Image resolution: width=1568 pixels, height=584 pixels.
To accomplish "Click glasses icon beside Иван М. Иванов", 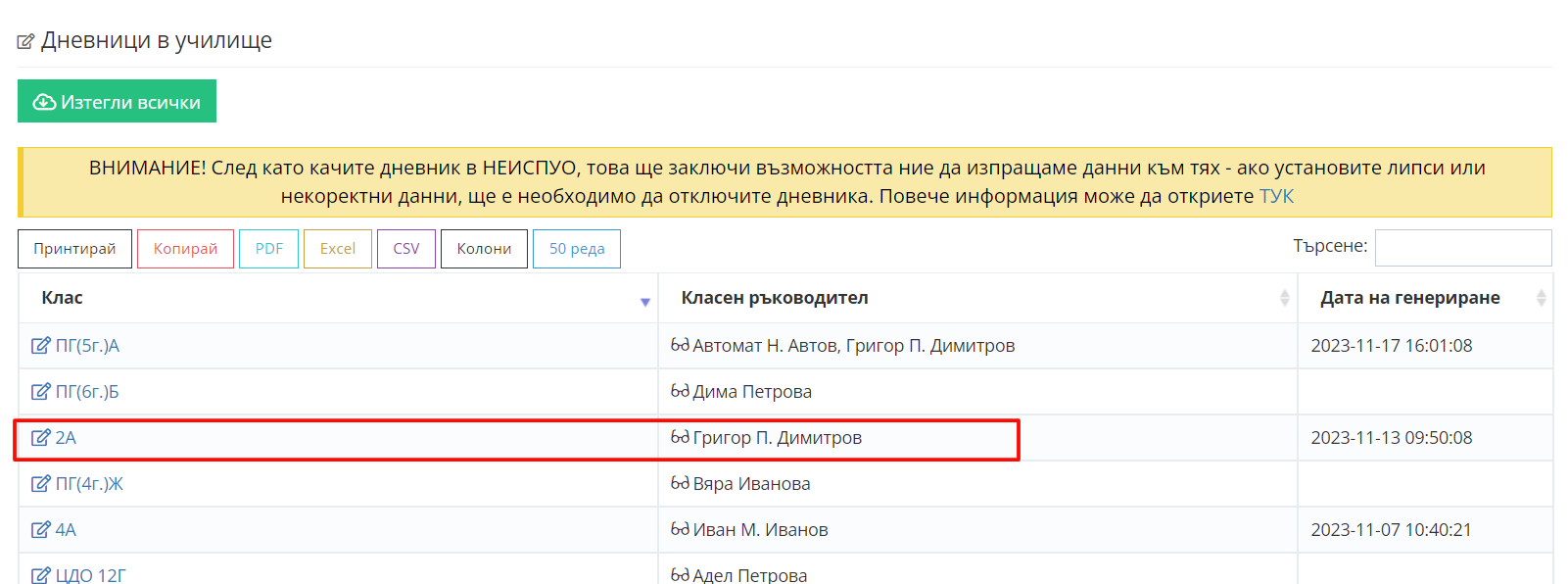I will tap(680, 529).
